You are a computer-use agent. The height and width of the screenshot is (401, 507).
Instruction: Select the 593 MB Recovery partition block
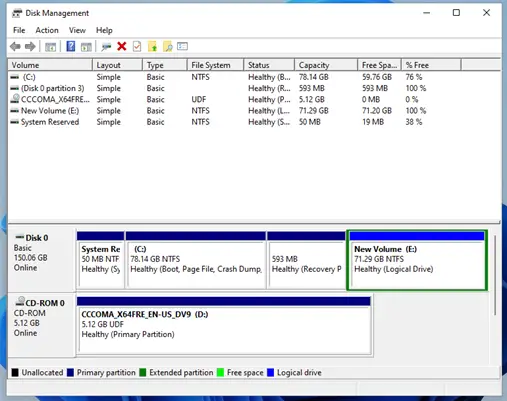point(306,260)
